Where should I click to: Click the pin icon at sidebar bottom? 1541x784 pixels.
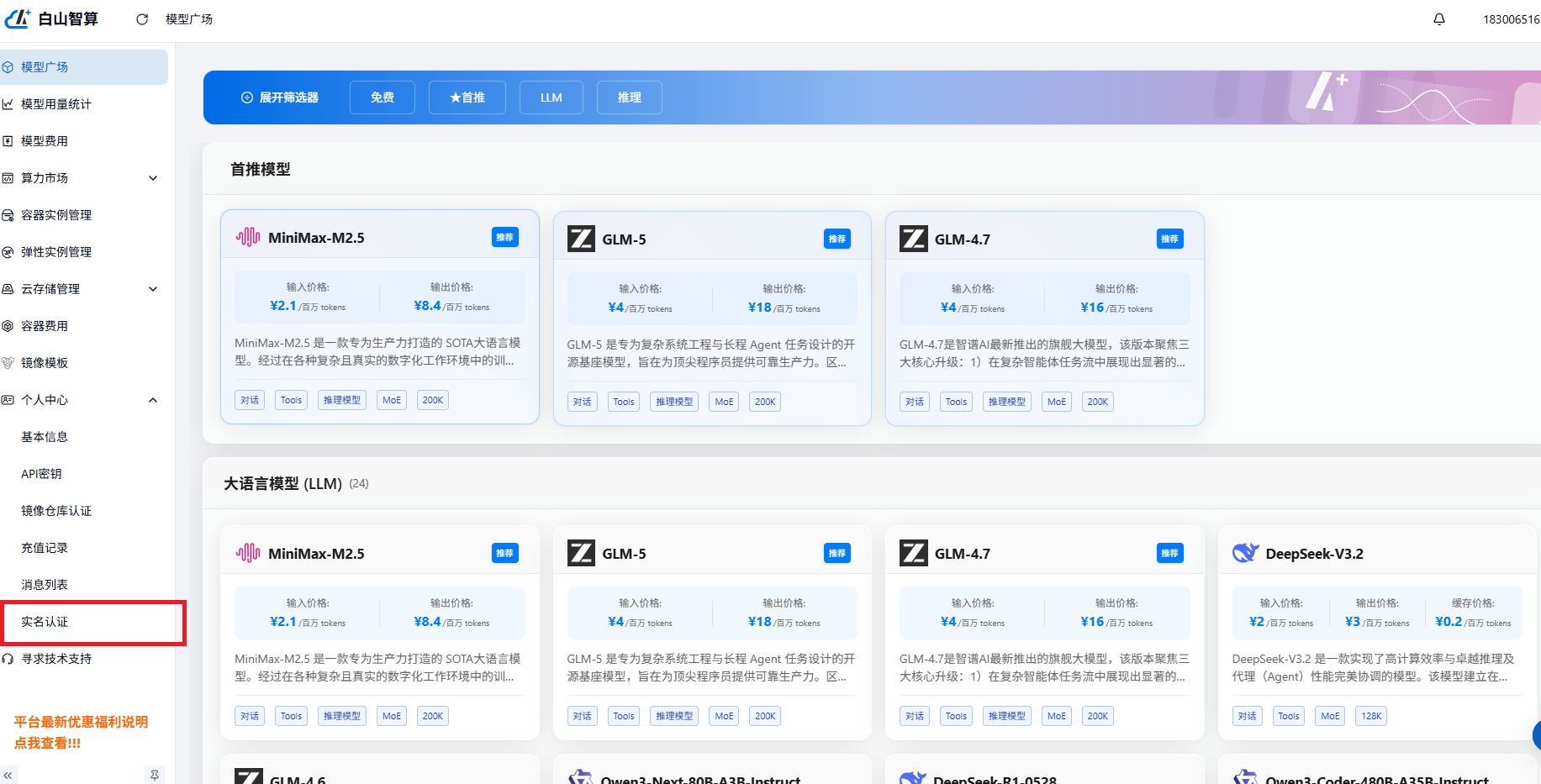pyautogui.click(x=155, y=774)
